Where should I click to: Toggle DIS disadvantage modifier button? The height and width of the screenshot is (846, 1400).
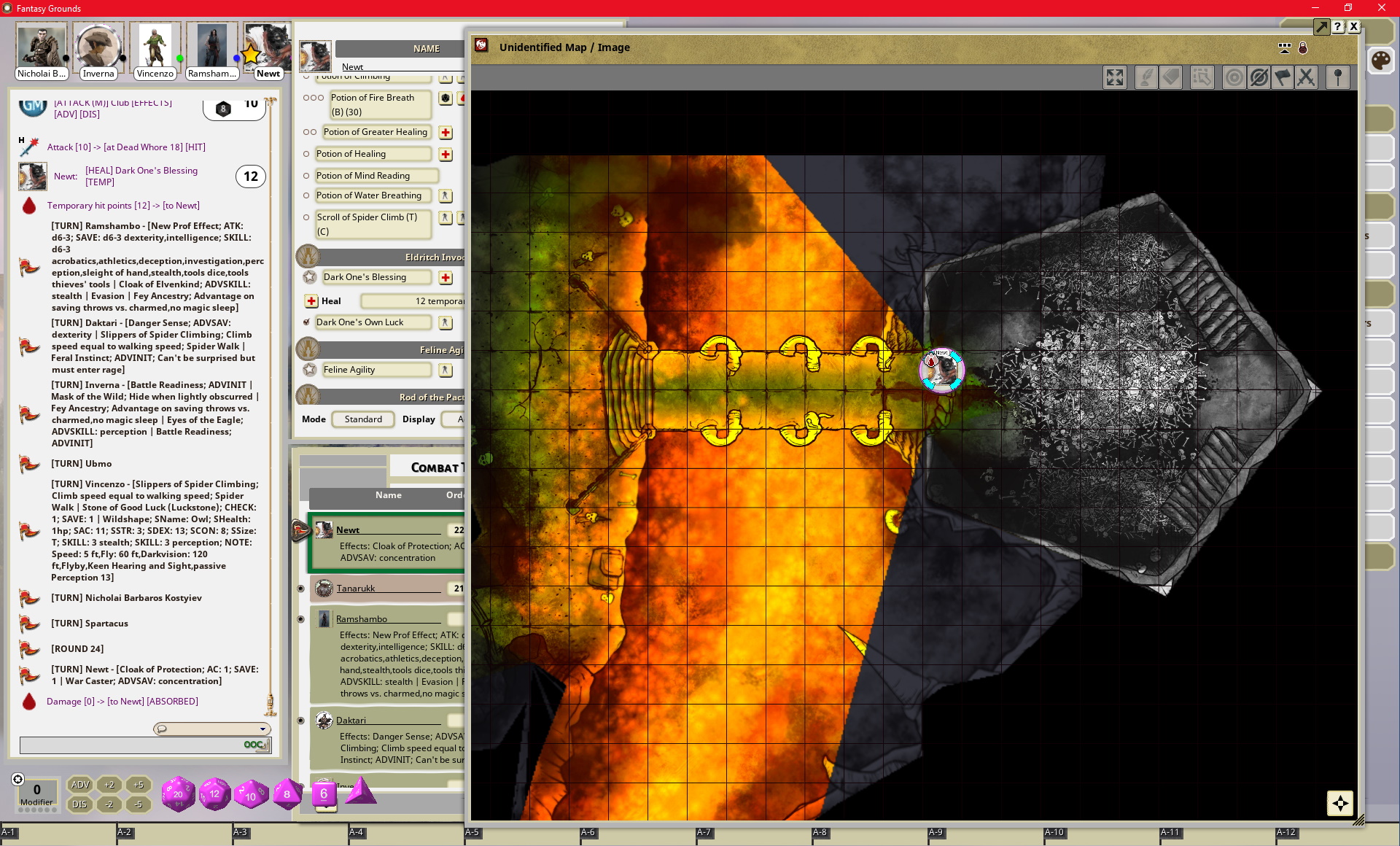80,804
